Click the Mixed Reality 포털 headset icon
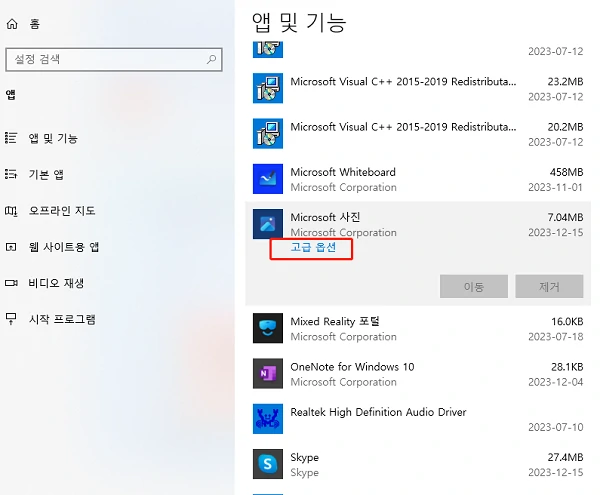 tap(268, 328)
